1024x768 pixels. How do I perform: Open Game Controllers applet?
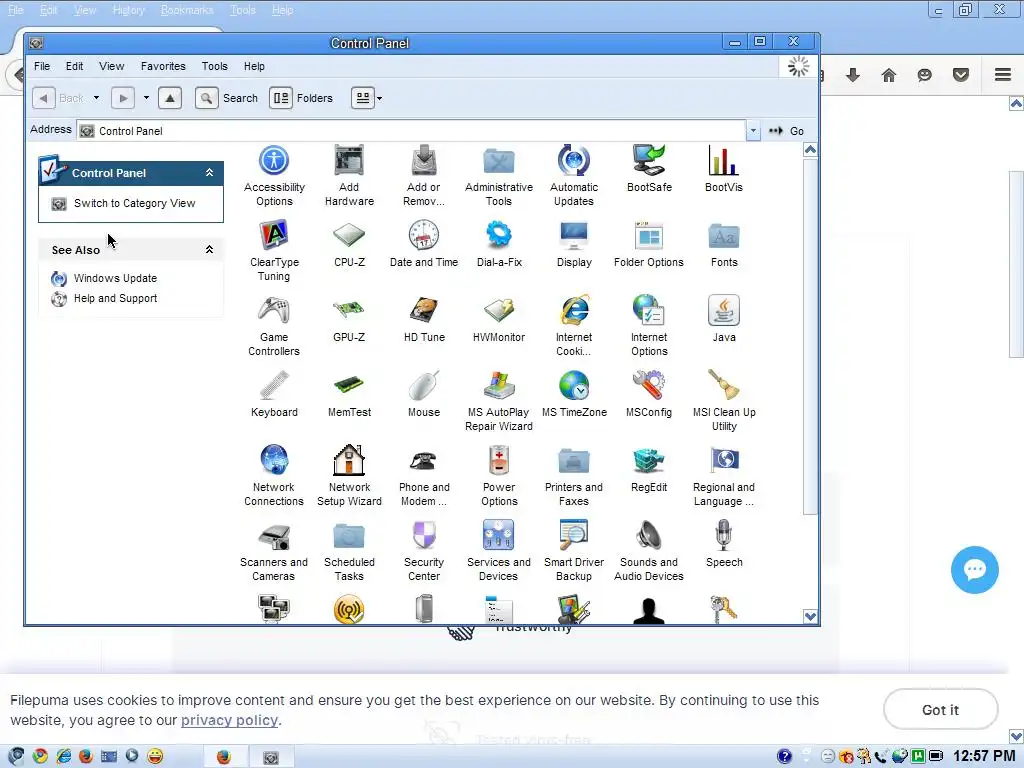[274, 327]
